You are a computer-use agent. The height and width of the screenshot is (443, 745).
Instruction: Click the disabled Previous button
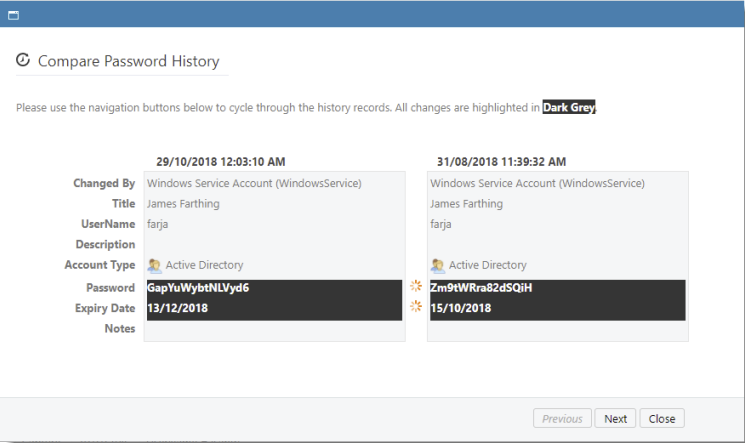[x=562, y=418]
